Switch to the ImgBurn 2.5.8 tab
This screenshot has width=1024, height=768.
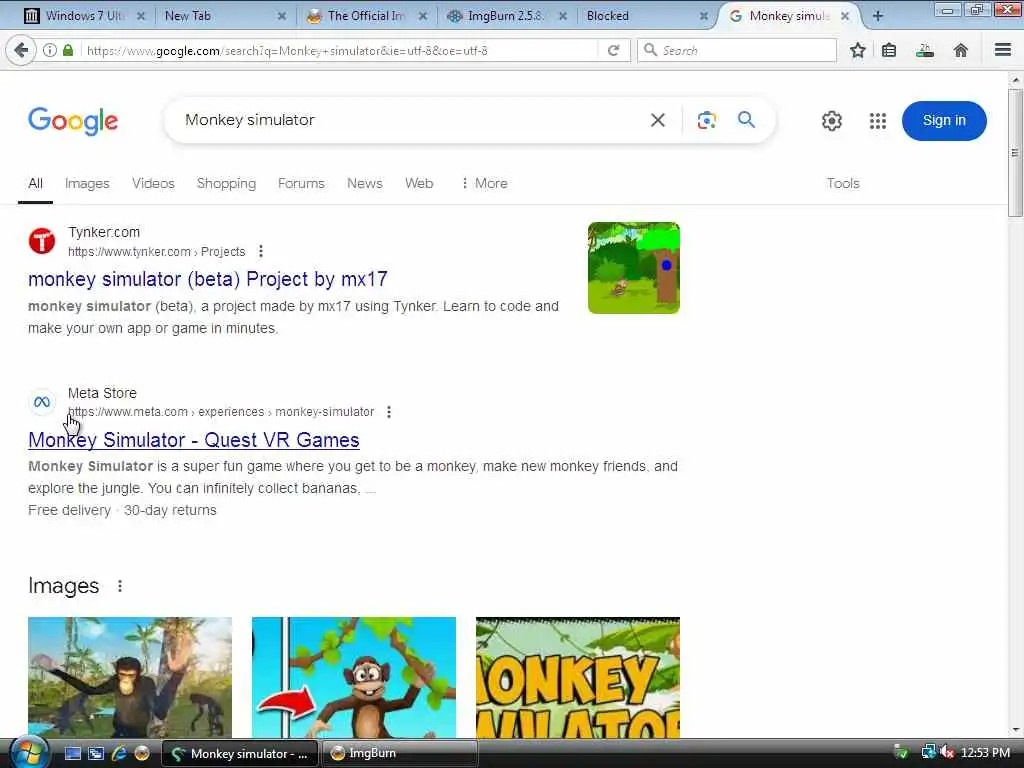(x=508, y=16)
